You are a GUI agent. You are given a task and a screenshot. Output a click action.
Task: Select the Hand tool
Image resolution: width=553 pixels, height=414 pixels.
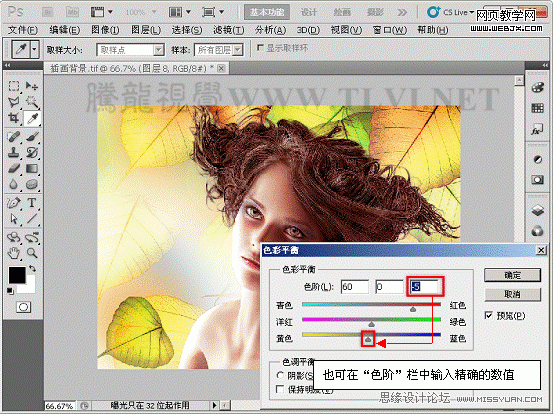point(14,253)
